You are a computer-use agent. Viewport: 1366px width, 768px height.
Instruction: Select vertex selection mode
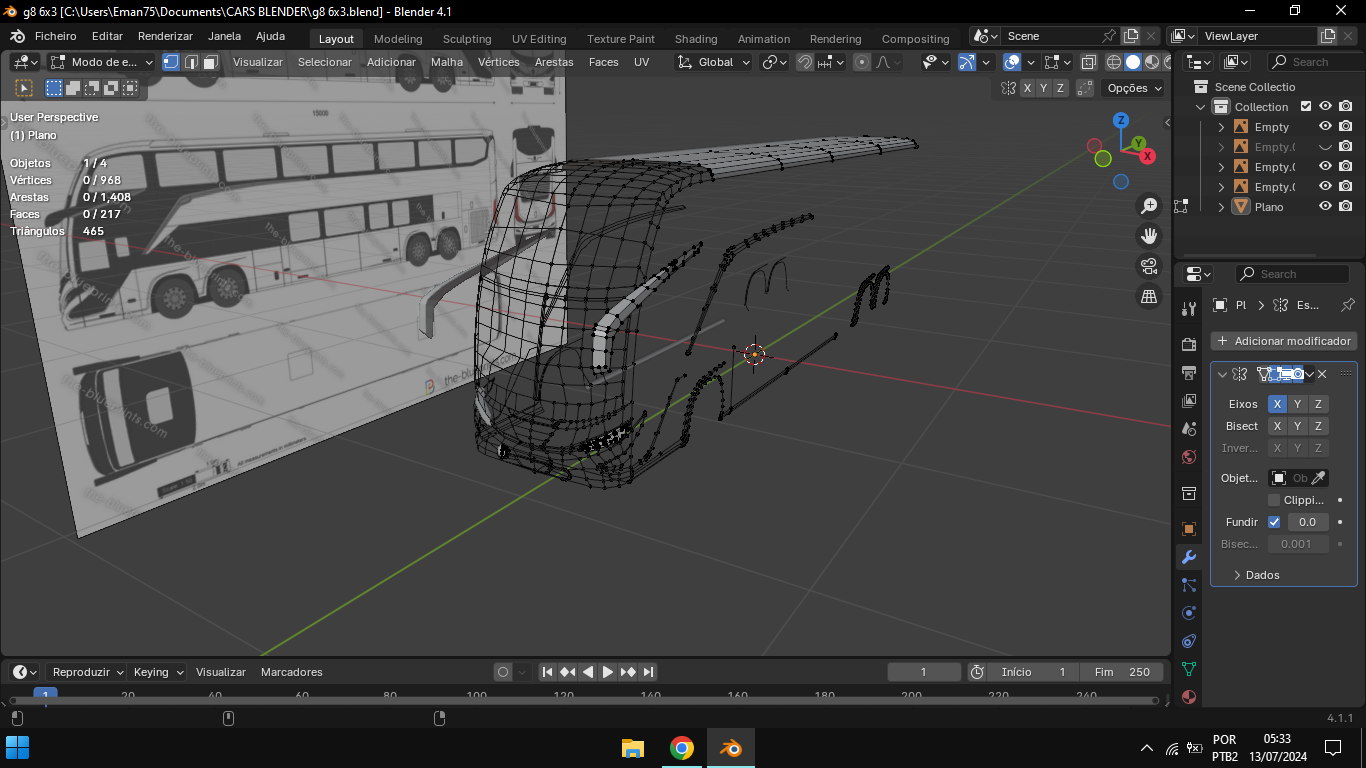[x=171, y=62]
